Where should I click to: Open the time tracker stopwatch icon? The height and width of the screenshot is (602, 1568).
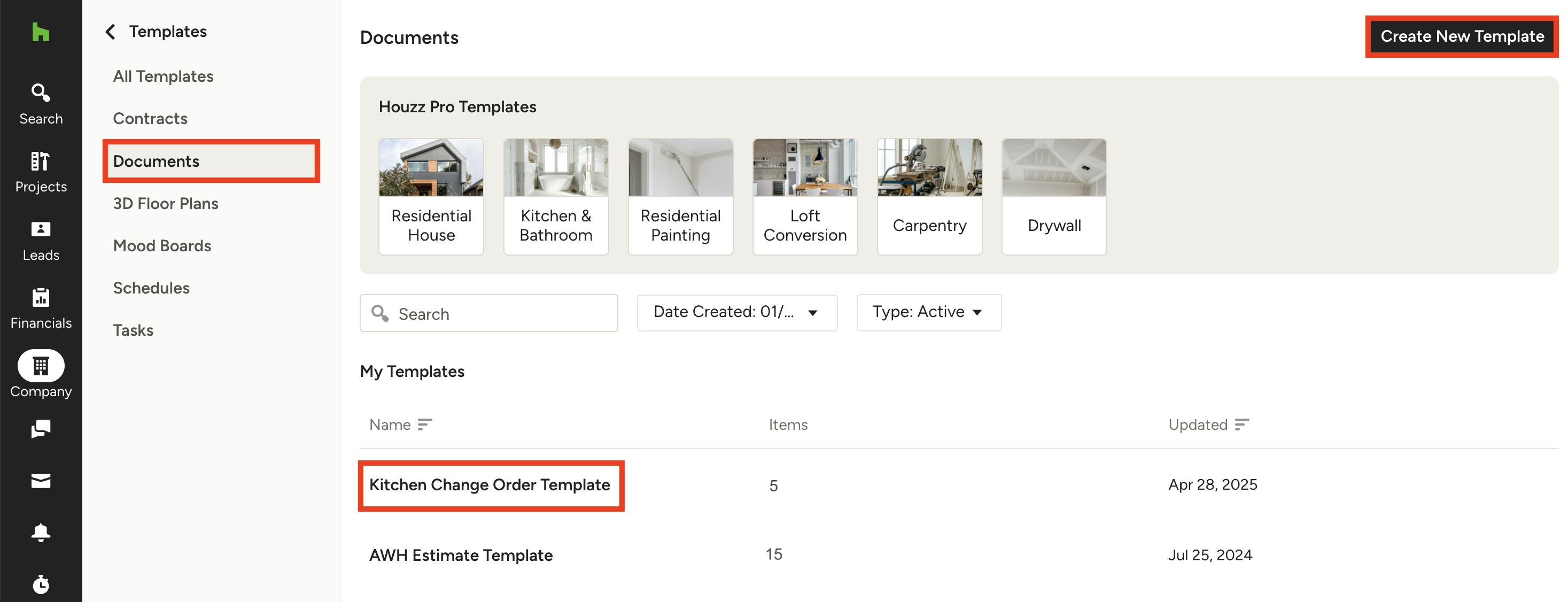click(x=41, y=584)
